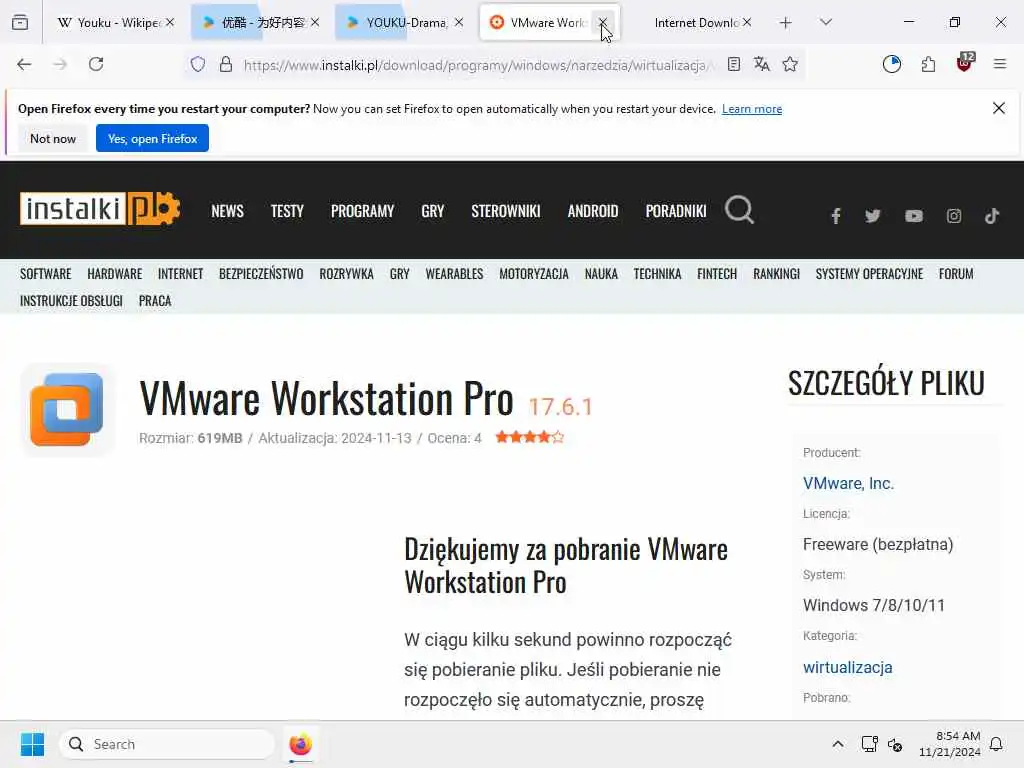Switch to YOUKU-Drama tab
Image resolution: width=1024 pixels, height=768 pixels.
(x=398, y=23)
